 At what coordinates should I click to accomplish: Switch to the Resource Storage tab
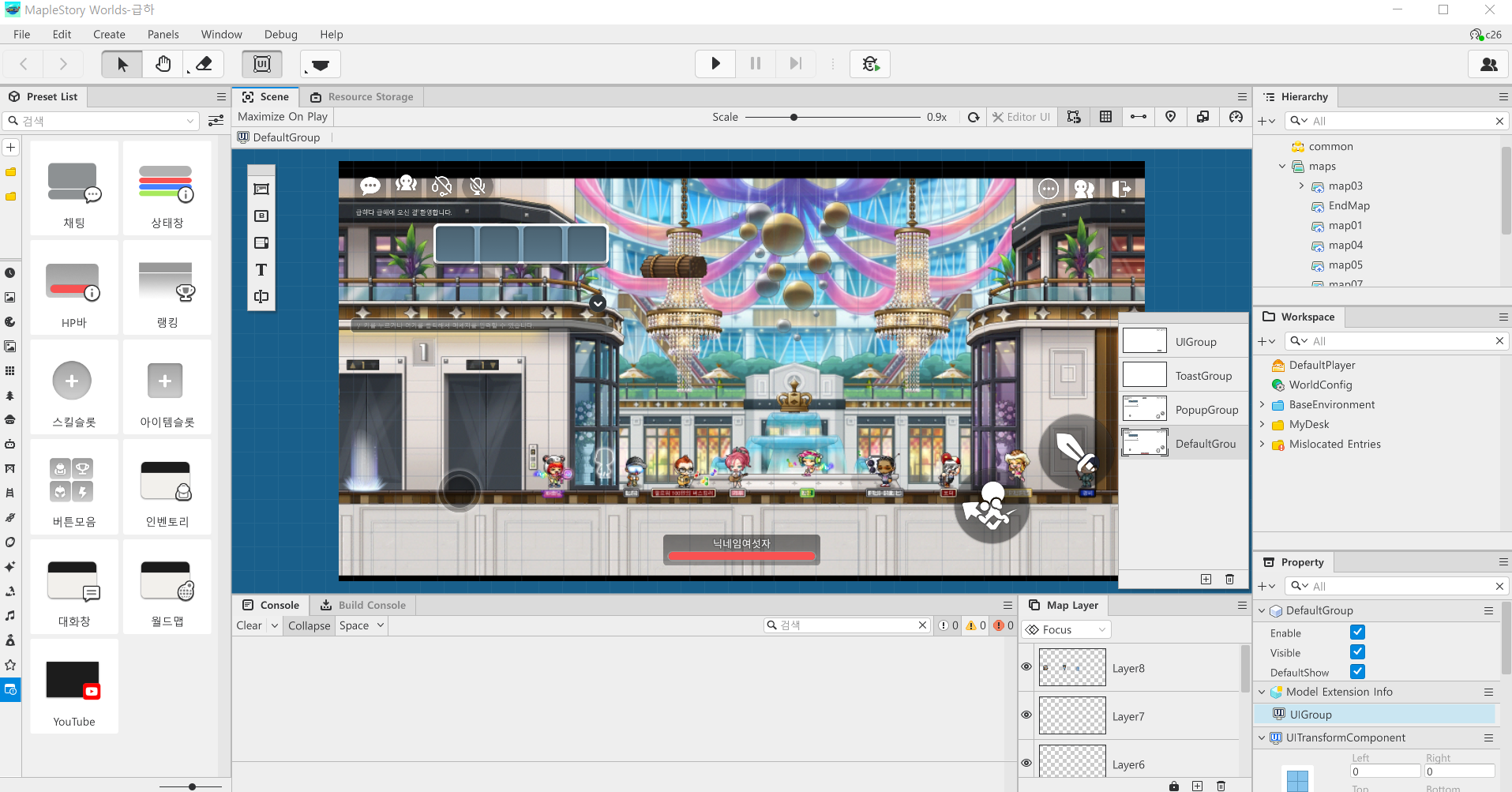click(362, 97)
